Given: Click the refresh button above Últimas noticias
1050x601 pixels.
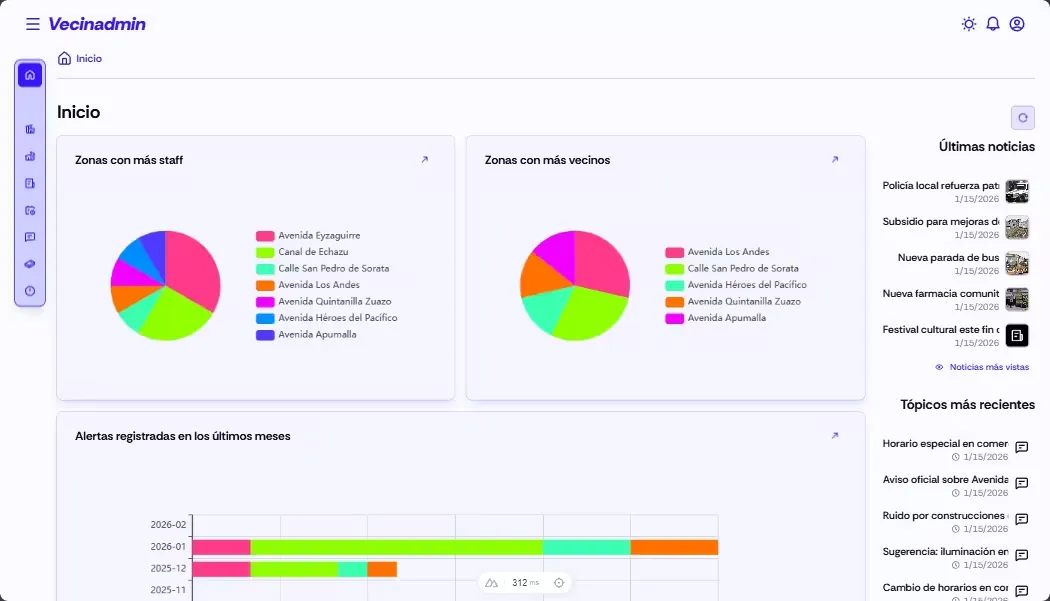Looking at the screenshot, I should pyautogui.click(x=1022, y=118).
